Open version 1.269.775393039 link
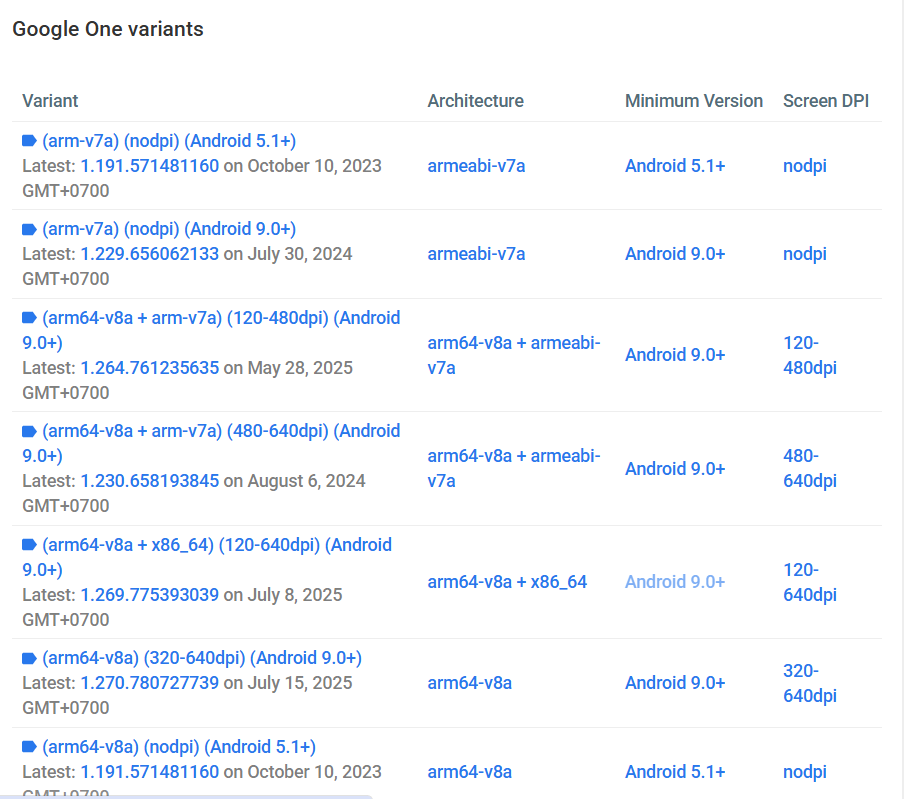This screenshot has height=799, width=904. [150, 595]
